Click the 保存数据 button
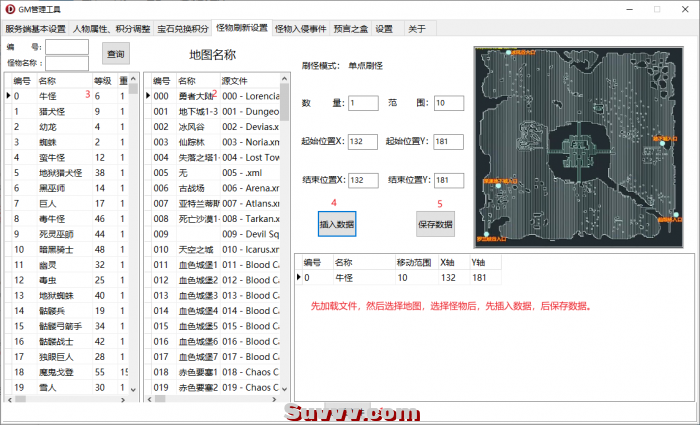Screen dimensions: 700x425 (435, 224)
